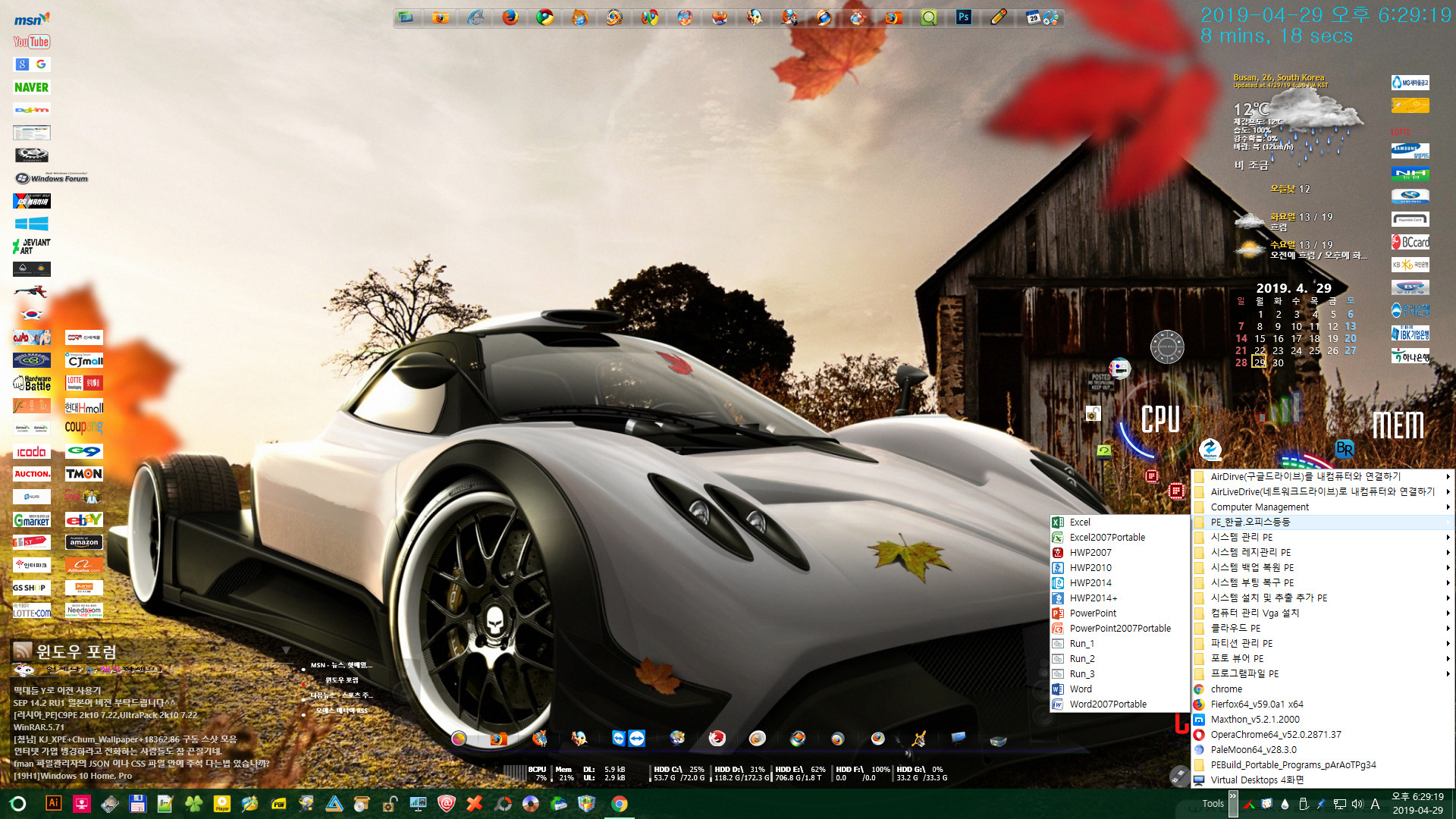This screenshot has width=1456, height=819.
Task: Expand 시스템 레지관리 PE submenu
Action: 1322,552
